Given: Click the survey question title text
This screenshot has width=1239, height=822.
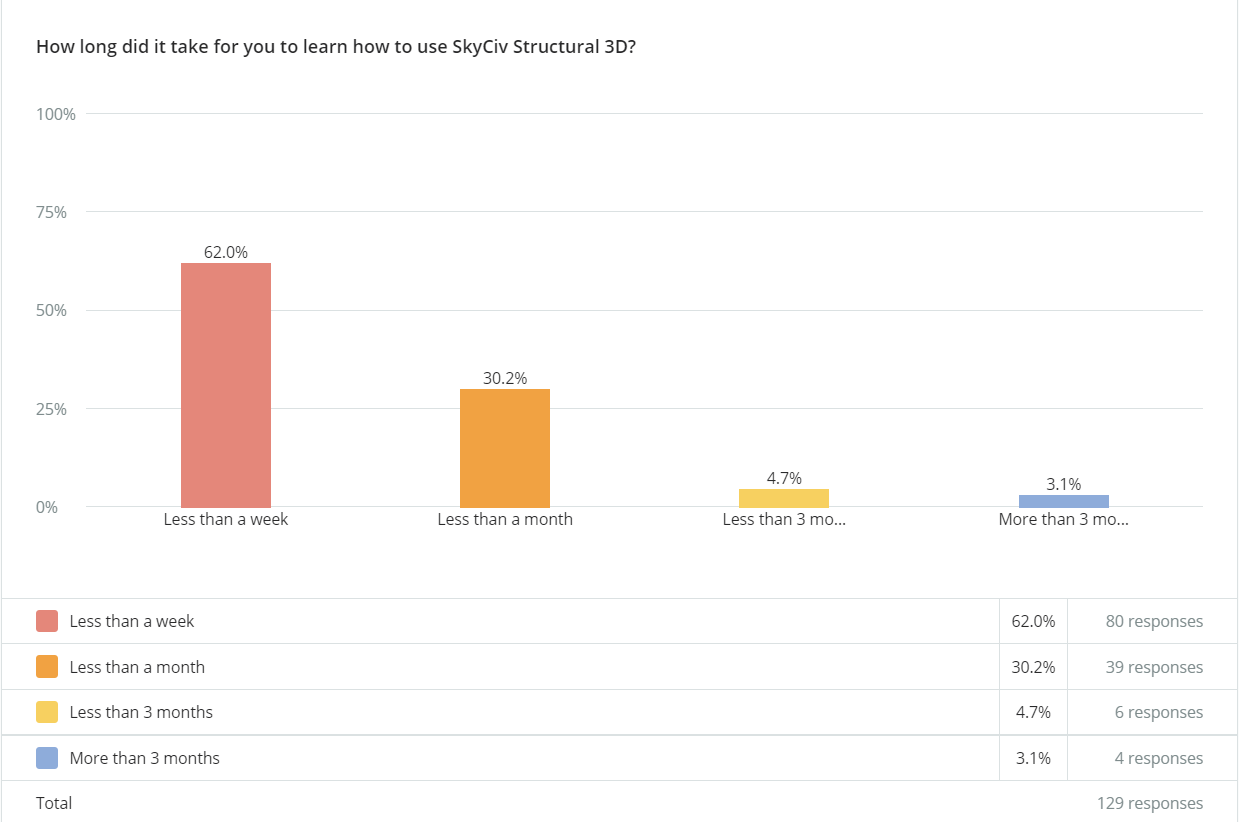Looking at the screenshot, I should click(x=336, y=47).
